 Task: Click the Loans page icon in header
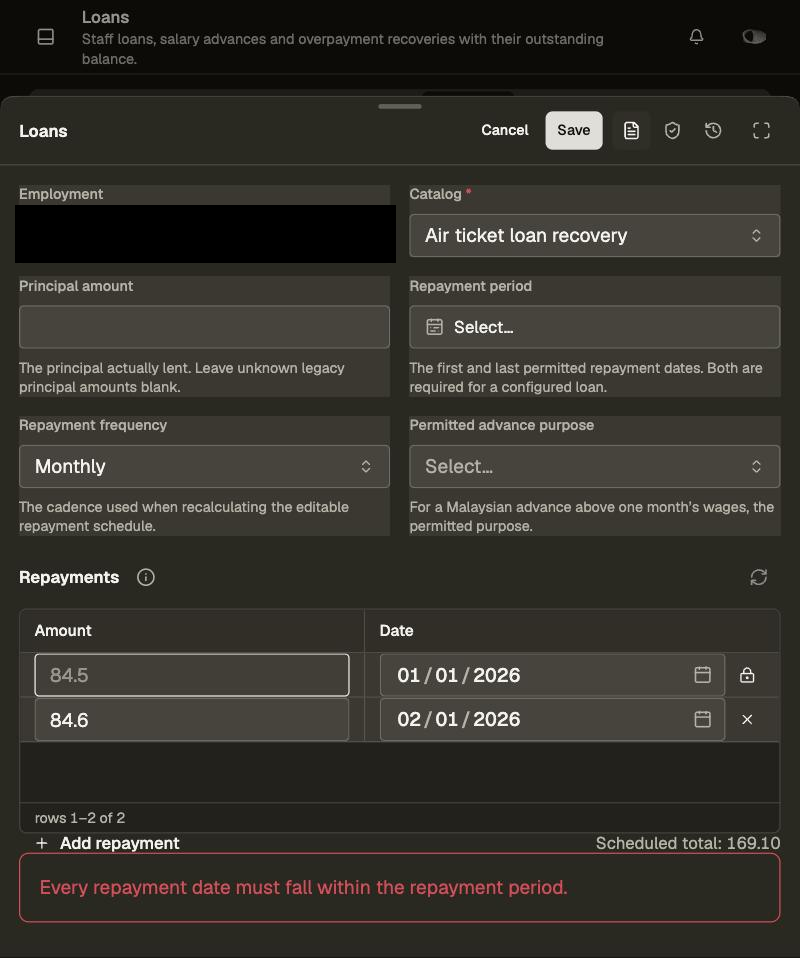[x=46, y=37]
